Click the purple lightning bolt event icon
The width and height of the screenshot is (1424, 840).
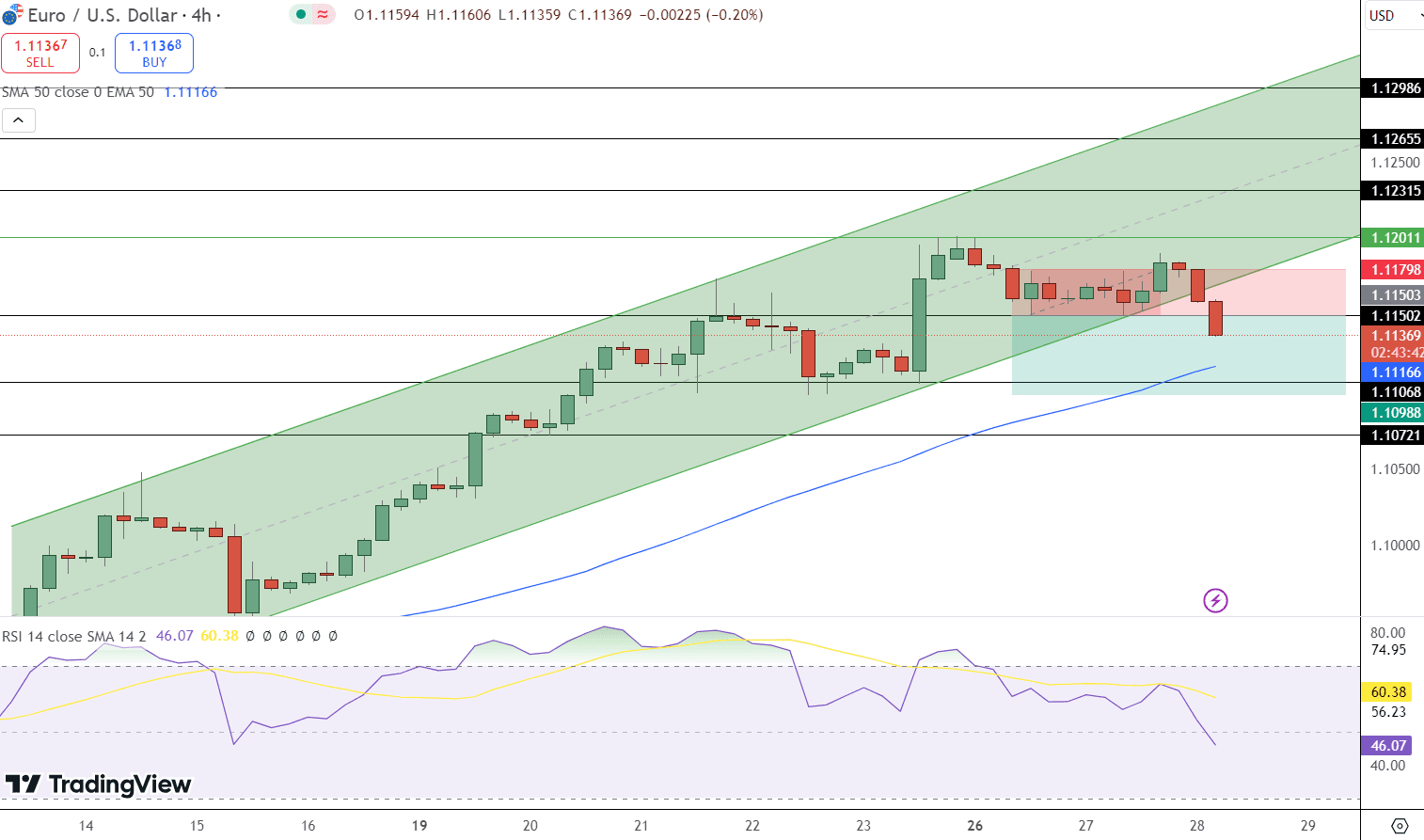[x=1215, y=600]
